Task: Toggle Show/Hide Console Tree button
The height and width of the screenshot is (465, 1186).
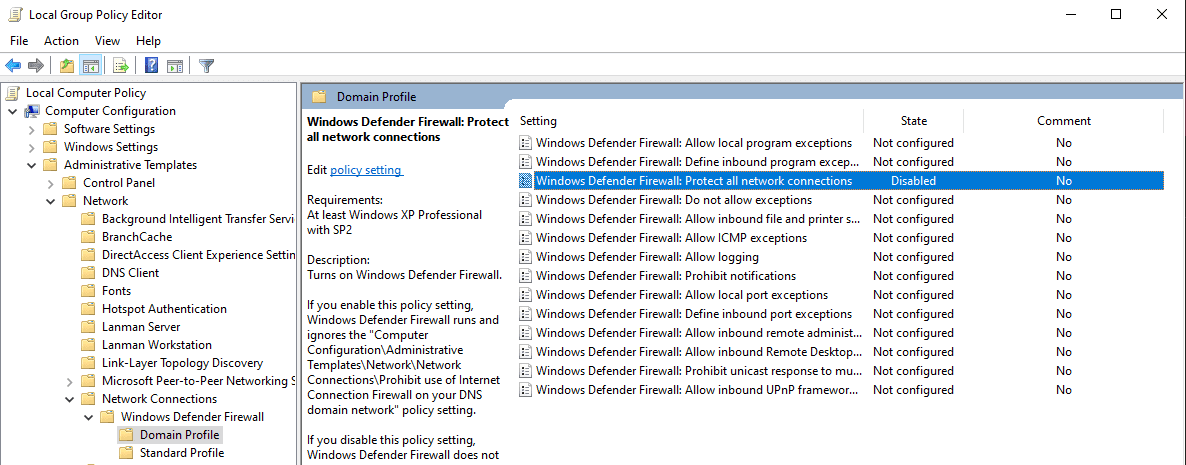Action: coord(90,66)
